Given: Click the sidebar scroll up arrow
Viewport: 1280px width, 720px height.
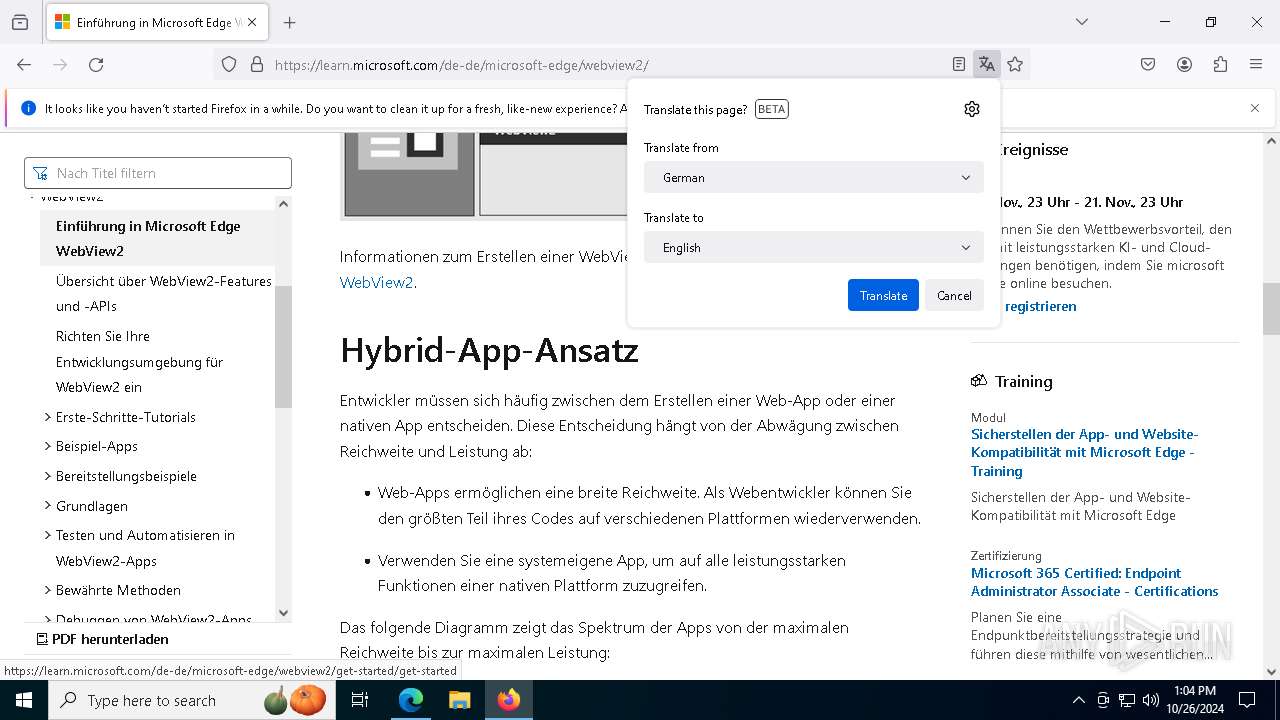Looking at the screenshot, I should (283, 204).
